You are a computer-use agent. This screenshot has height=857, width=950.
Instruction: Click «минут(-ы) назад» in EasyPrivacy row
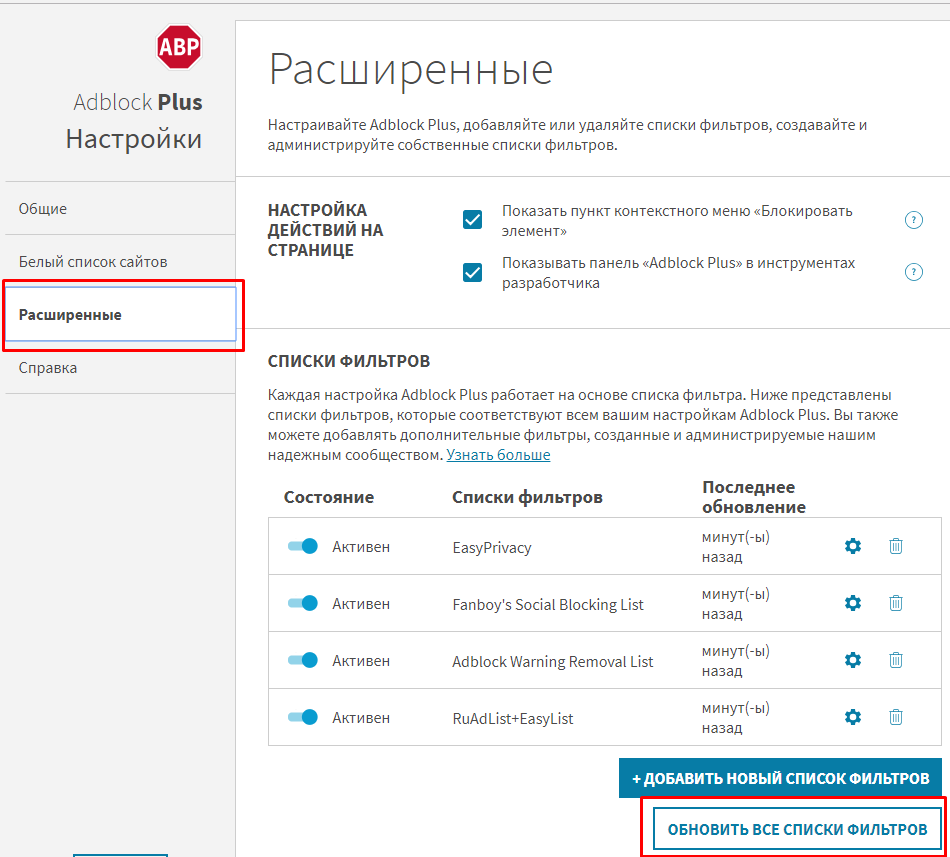point(736,547)
